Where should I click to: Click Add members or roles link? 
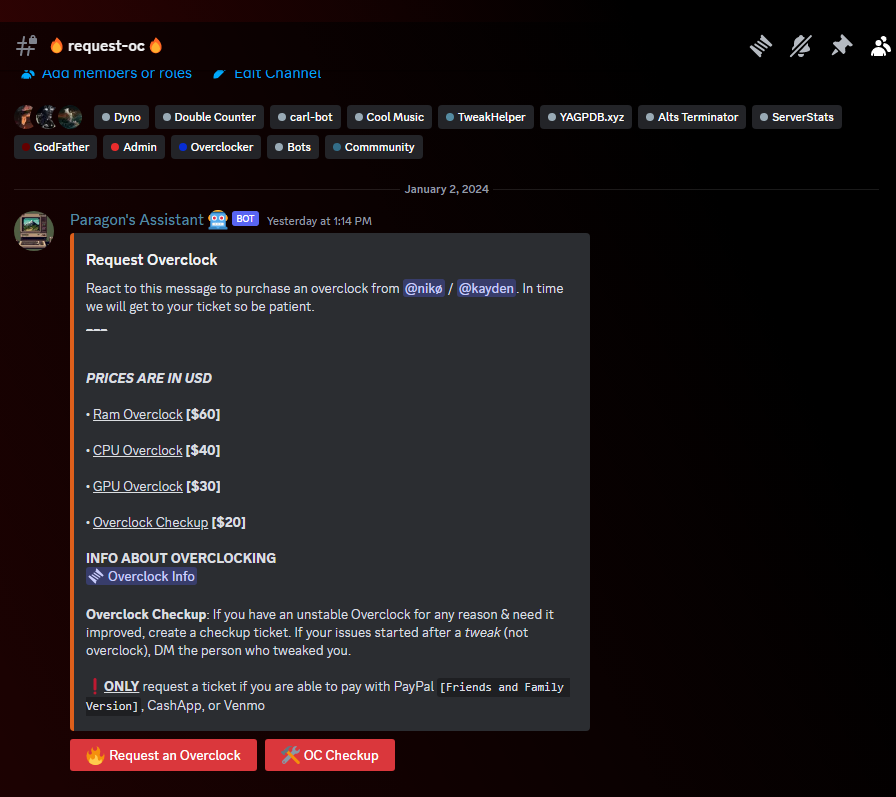tap(106, 74)
